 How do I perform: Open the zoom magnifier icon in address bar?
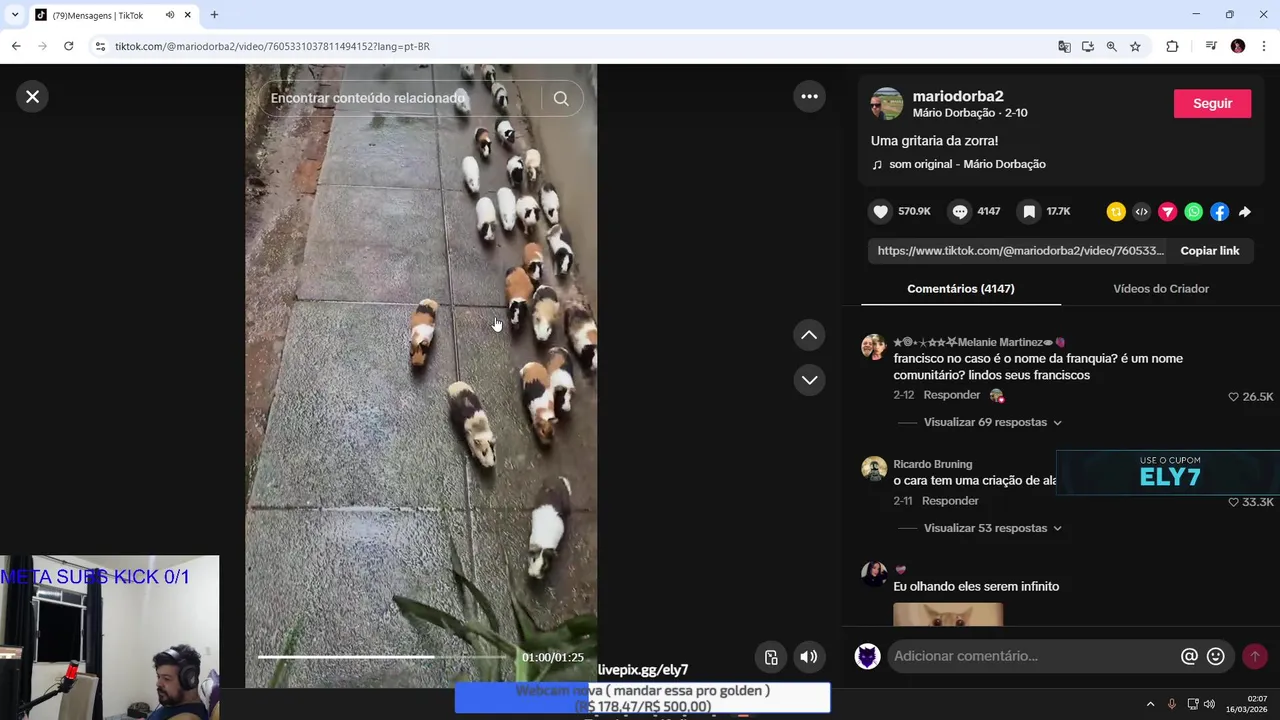(x=1111, y=46)
